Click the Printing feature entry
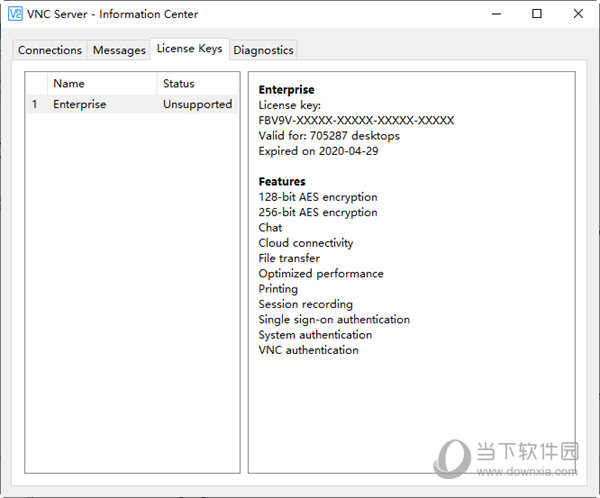This screenshot has width=600, height=498. point(278,289)
